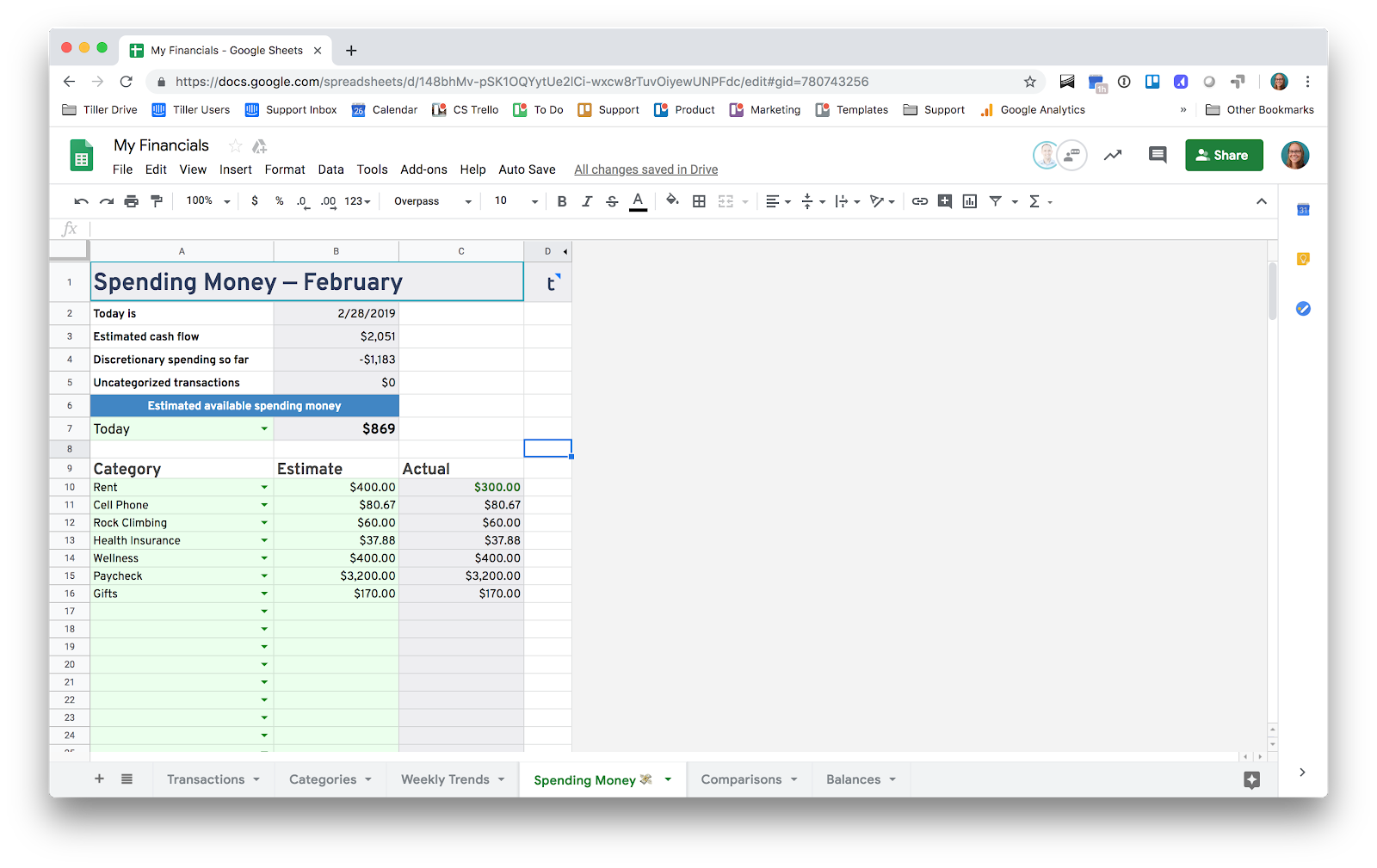Open the Google Keep sidebar icon
Viewport: 1377px width, 868px height.
(x=1303, y=258)
